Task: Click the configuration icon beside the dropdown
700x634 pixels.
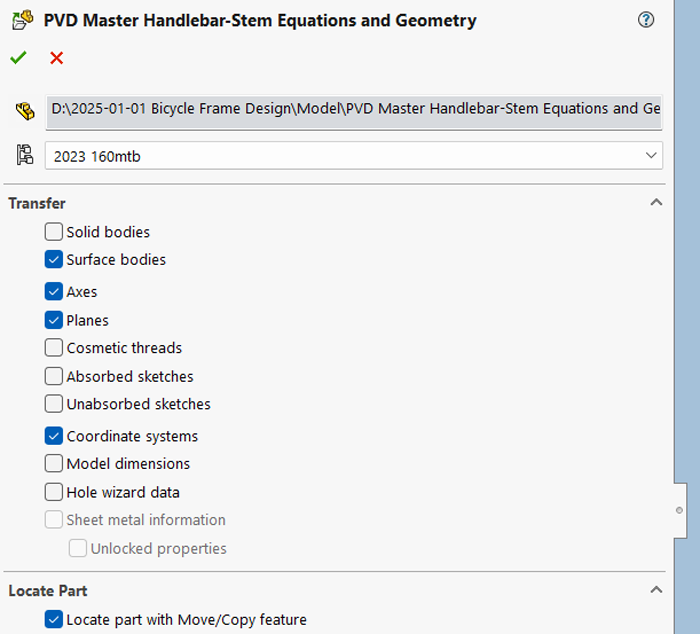Action: pyautogui.click(x=25, y=155)
